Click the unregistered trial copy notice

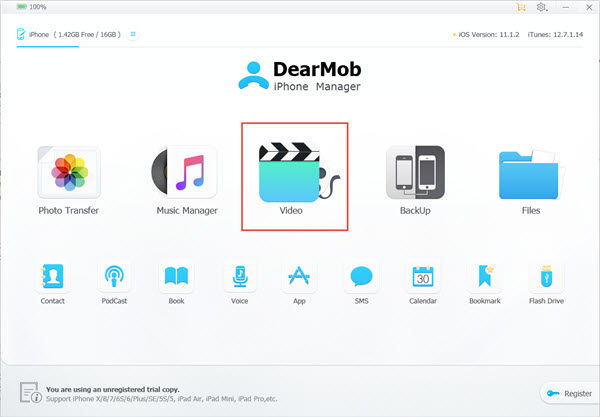(x=112, y=389)
